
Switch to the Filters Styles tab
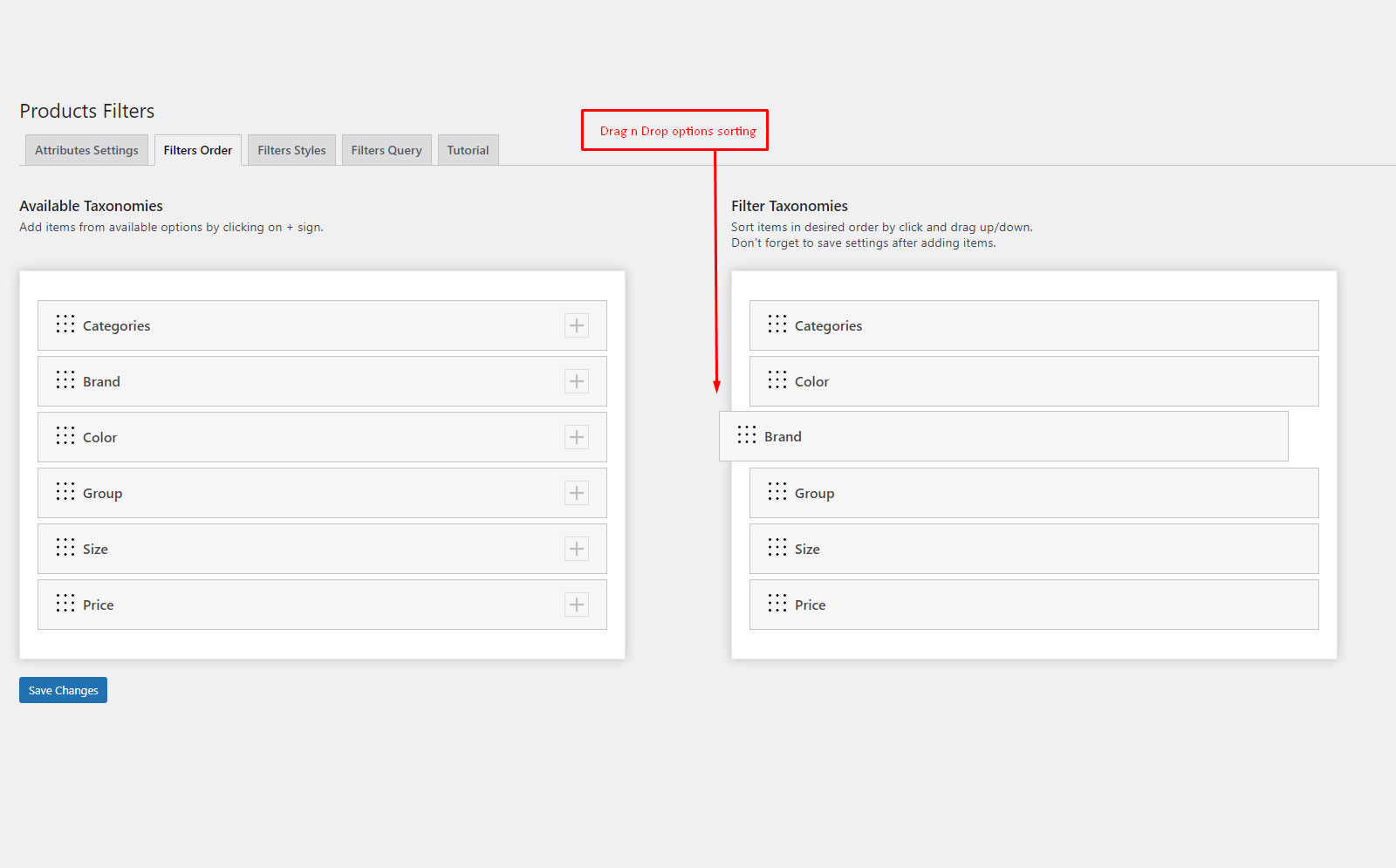pyautogui.click(x=291, y=150)
